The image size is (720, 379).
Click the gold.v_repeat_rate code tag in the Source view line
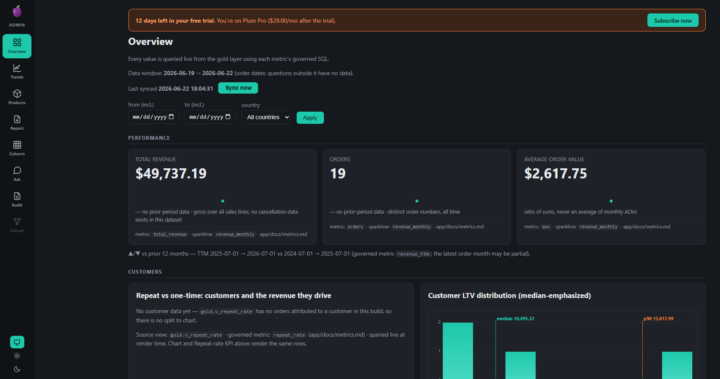pyautogui.click(x=196, y=335)
